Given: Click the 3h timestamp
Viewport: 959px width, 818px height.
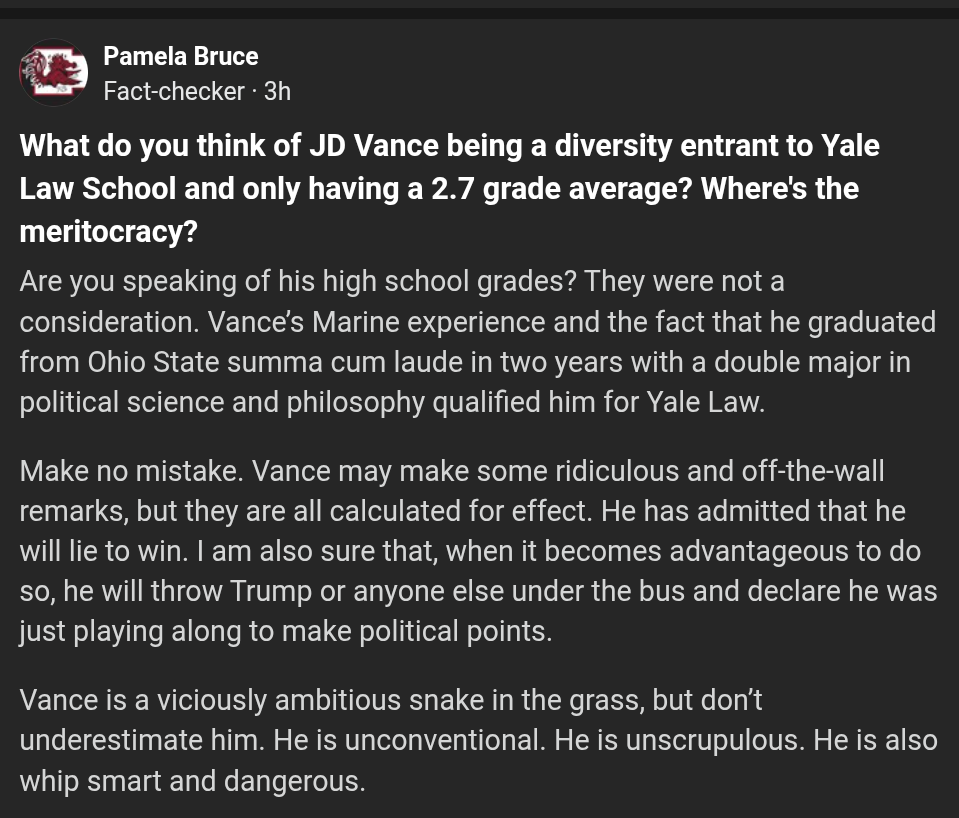Looking at the screenshot, I should click(277, 91).
